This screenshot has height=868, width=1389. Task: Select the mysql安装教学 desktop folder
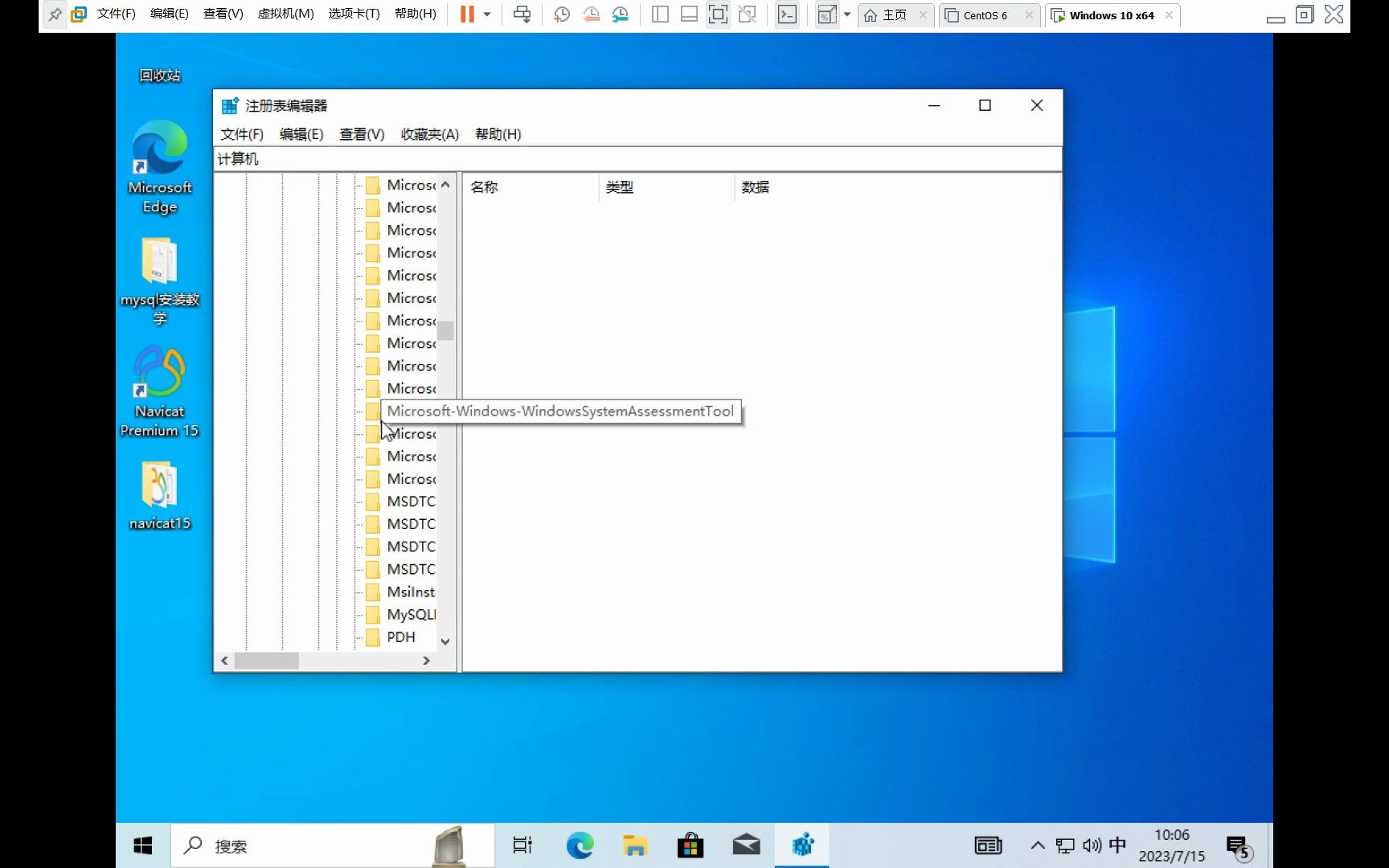click(x=160, y=280)
